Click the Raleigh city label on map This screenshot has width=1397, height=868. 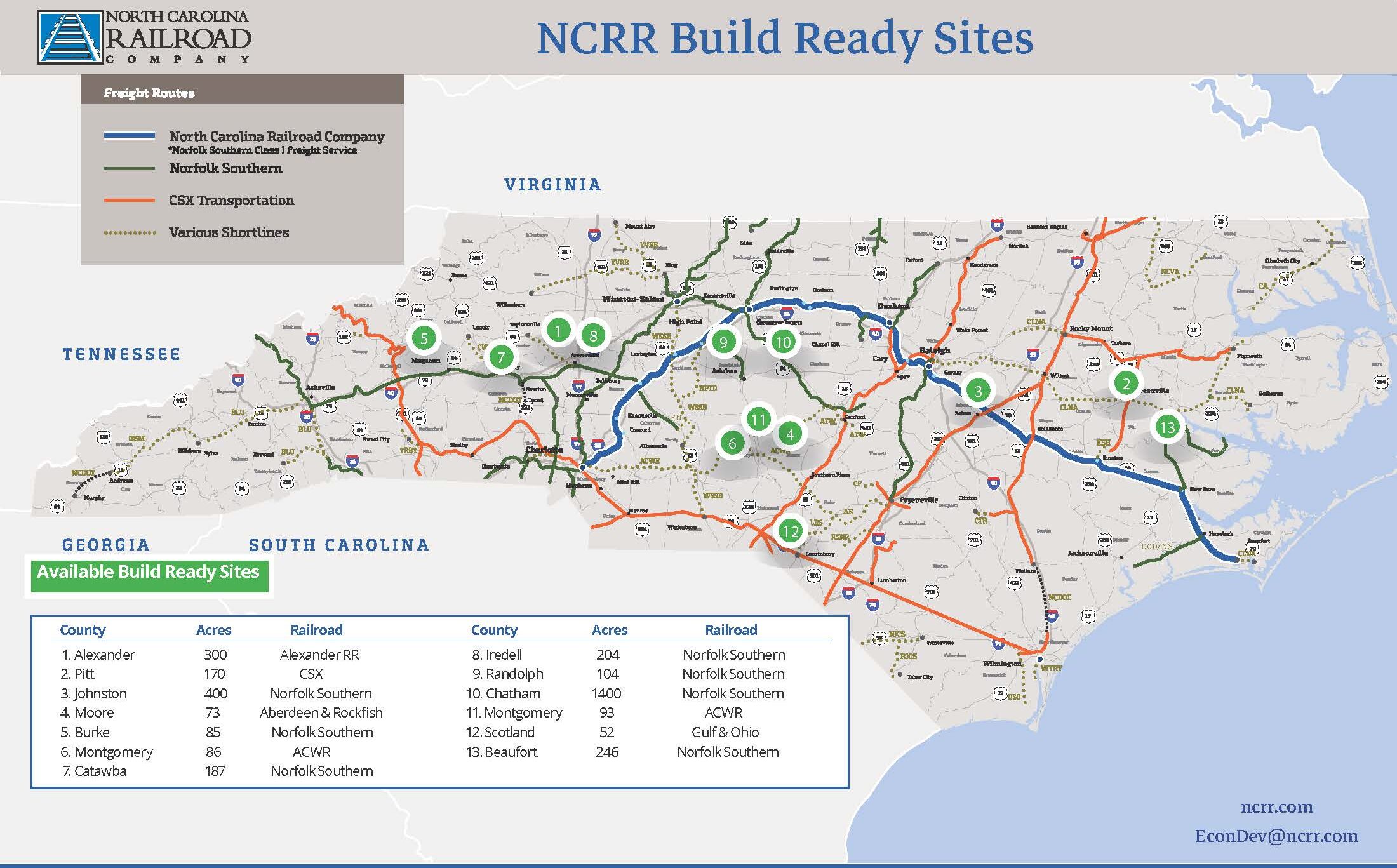935,350
